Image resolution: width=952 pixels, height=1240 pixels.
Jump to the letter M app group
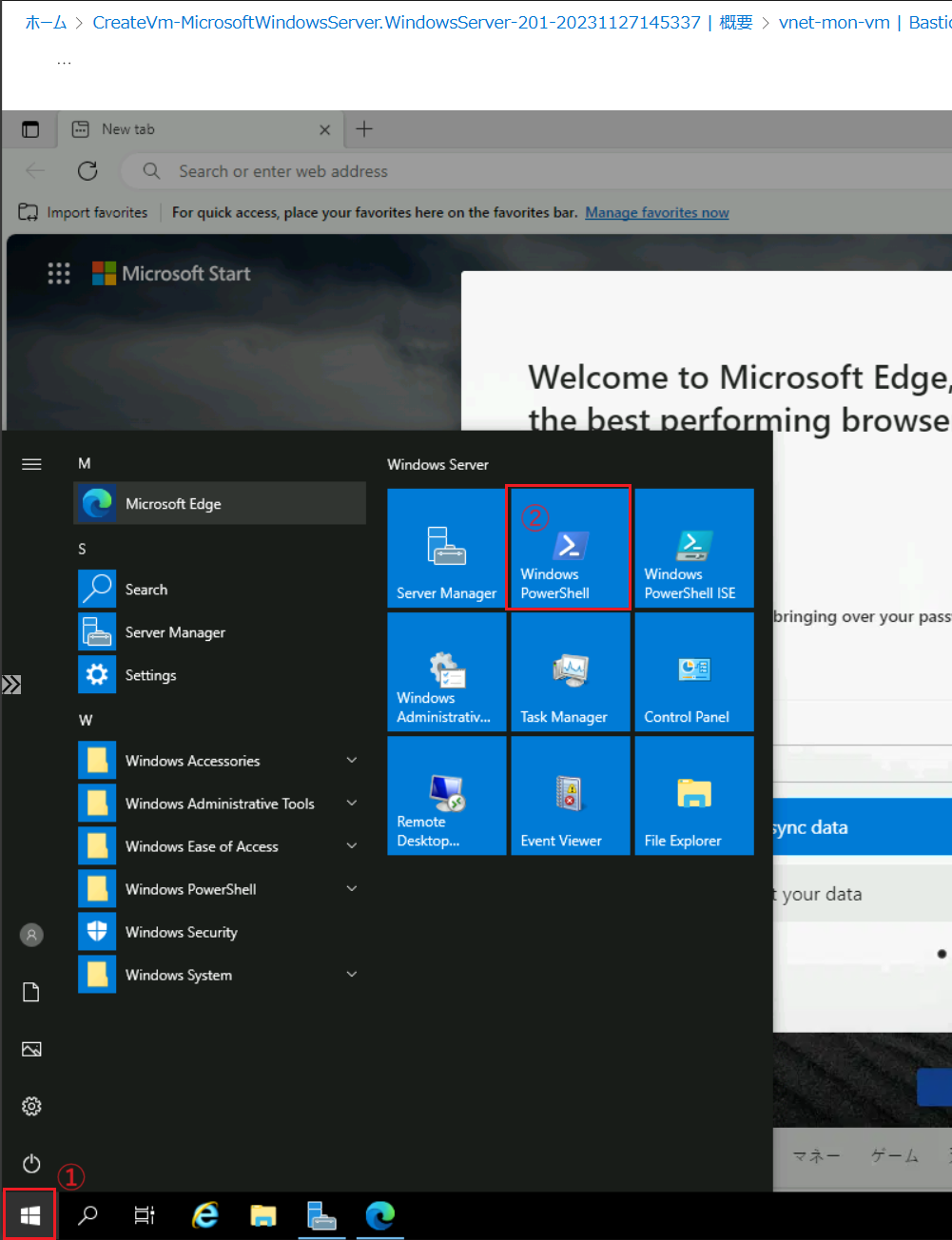(85, 463)
